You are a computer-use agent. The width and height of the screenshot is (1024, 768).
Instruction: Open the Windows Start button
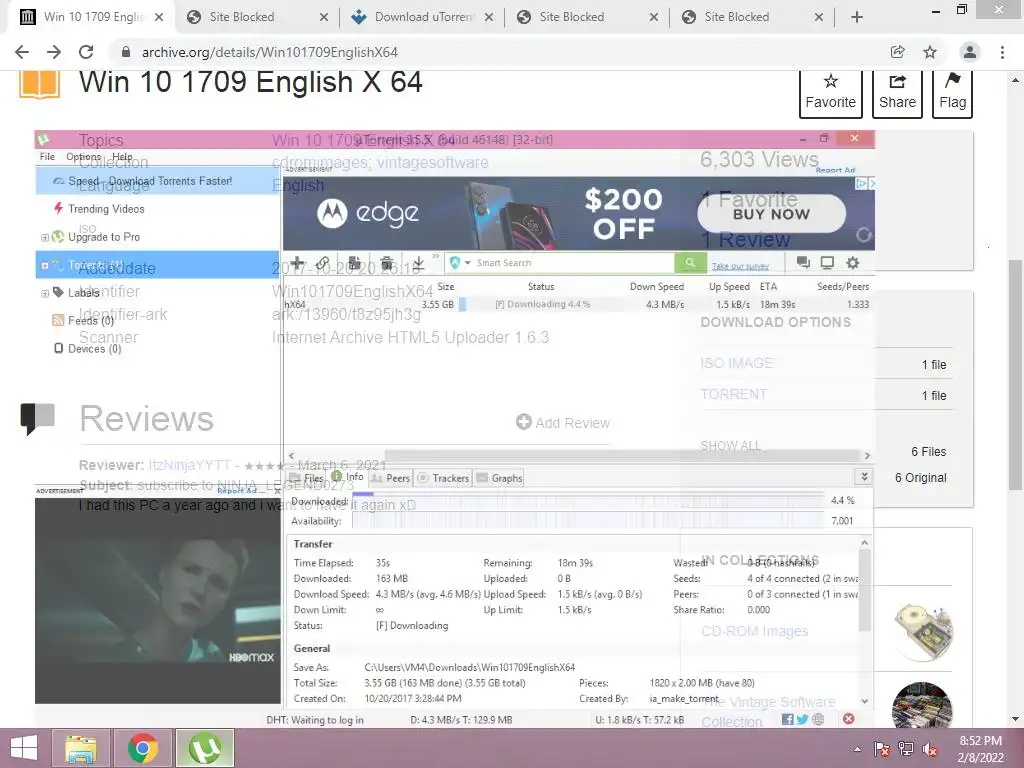tap(24, 748)
